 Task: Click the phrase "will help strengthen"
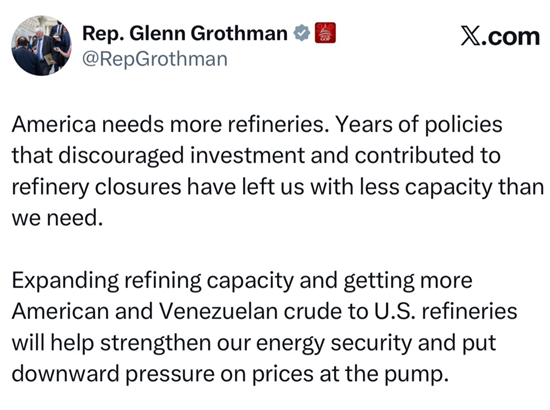click(x=111, y=343)
